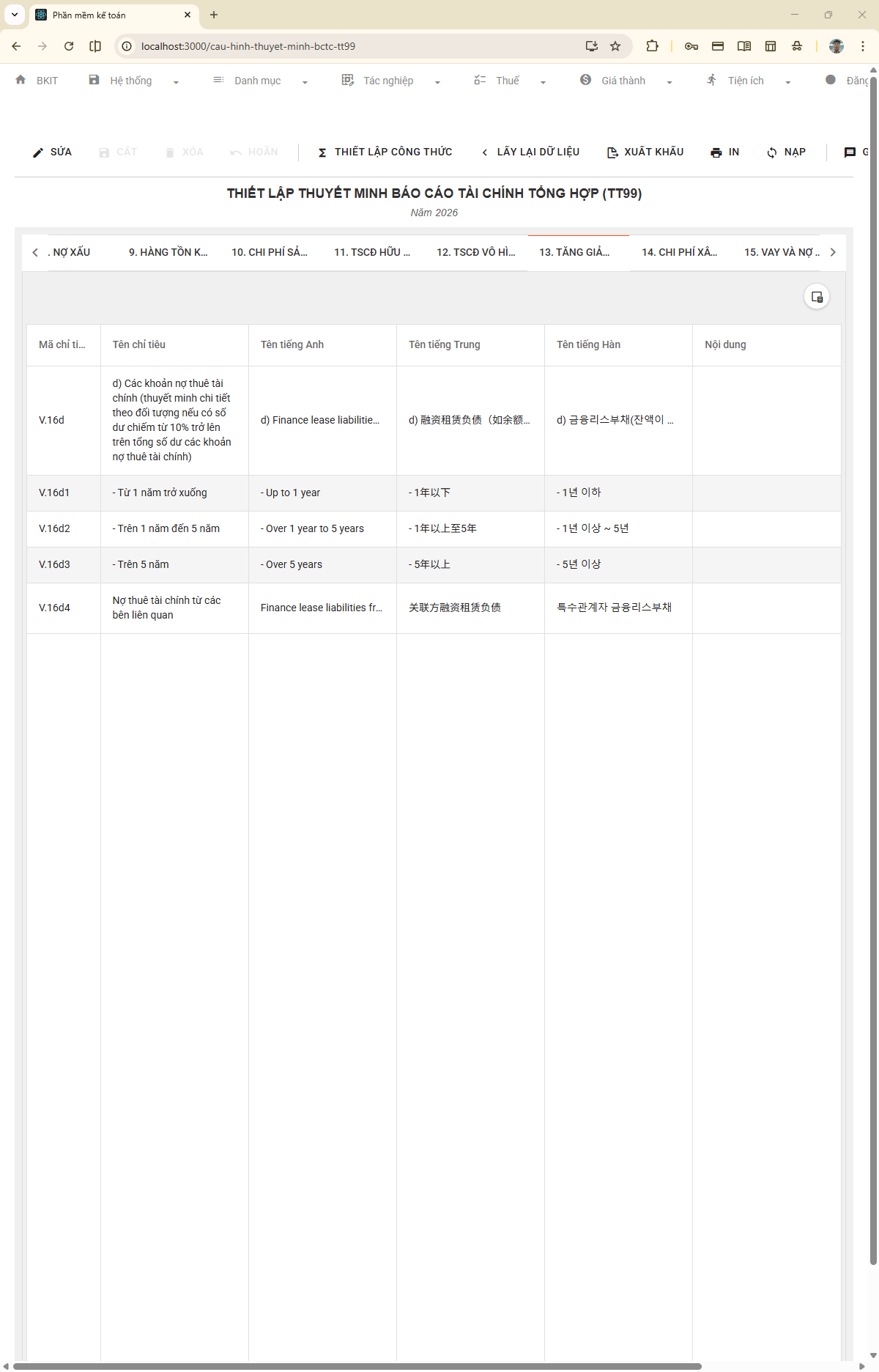Expand the Tác nghiệp menu arrow
This screenshot has width=879, height=1372.
[437, 82]
